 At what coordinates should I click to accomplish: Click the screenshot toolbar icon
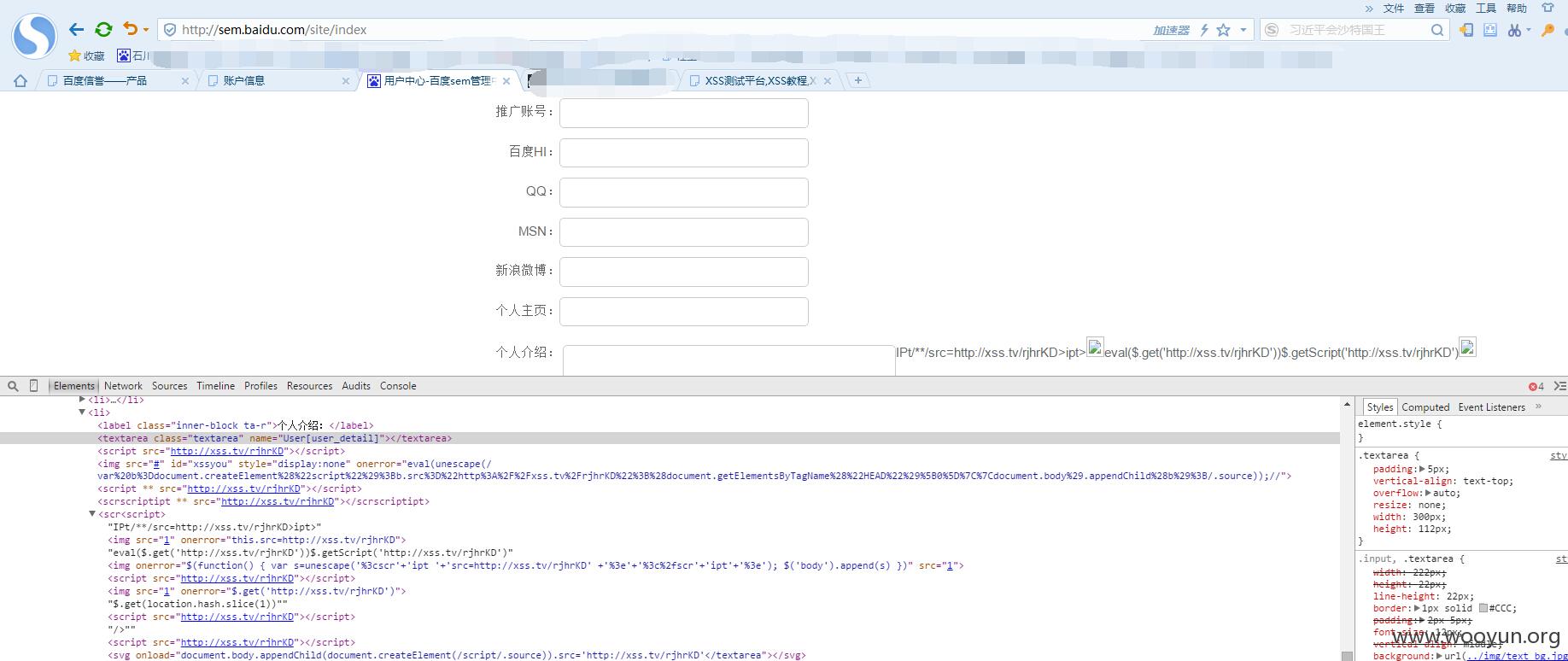(1490, 30)
